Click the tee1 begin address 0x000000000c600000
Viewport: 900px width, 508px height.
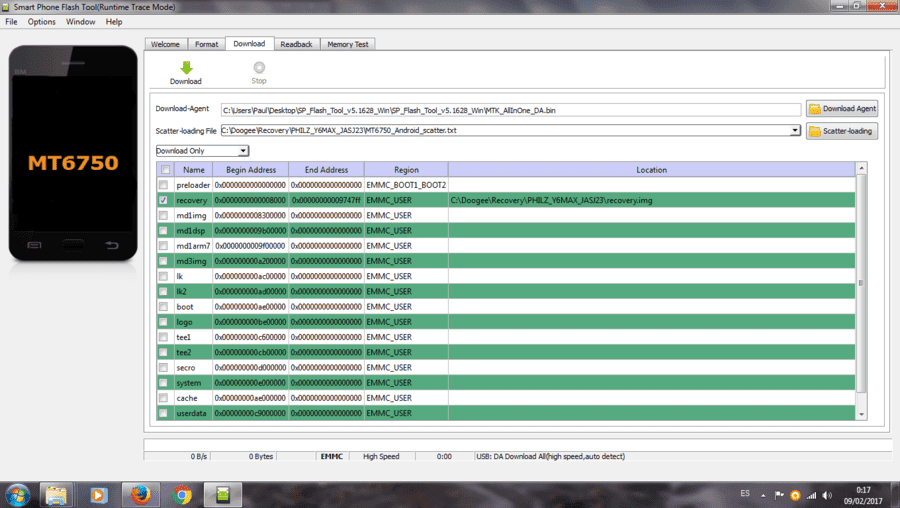pyautogui.click(x=250, y=337)
